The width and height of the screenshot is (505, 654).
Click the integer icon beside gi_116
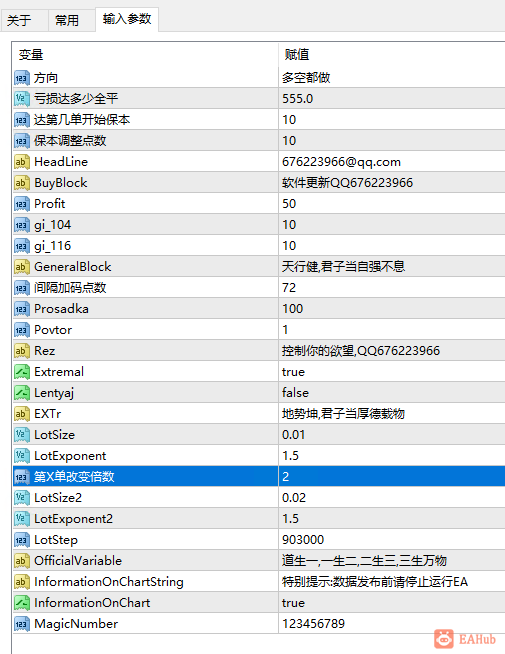tap(22, 246)
